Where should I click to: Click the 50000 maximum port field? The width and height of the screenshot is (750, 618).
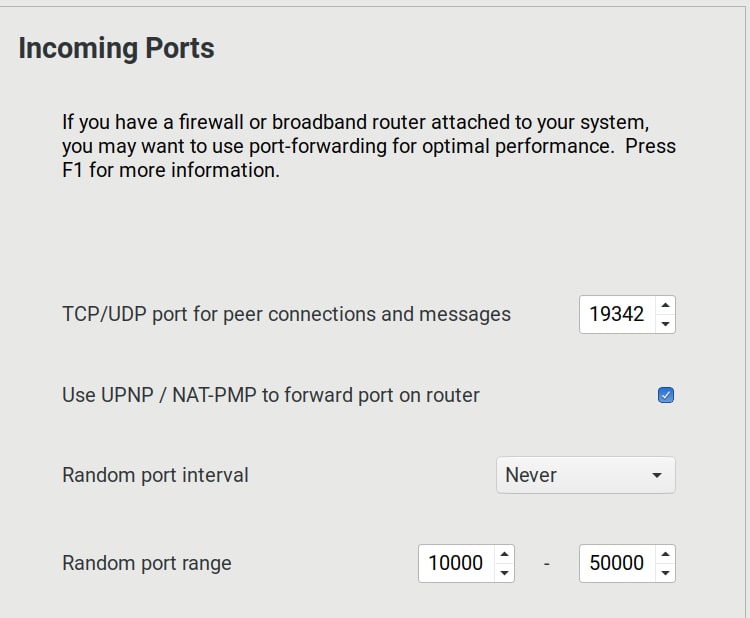[x=616, y=563]
